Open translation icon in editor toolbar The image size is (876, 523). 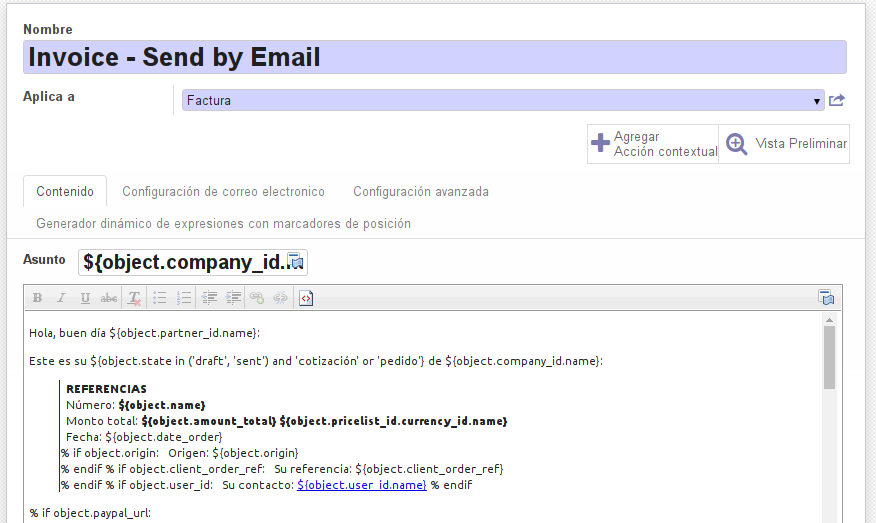tap(826, 297)
